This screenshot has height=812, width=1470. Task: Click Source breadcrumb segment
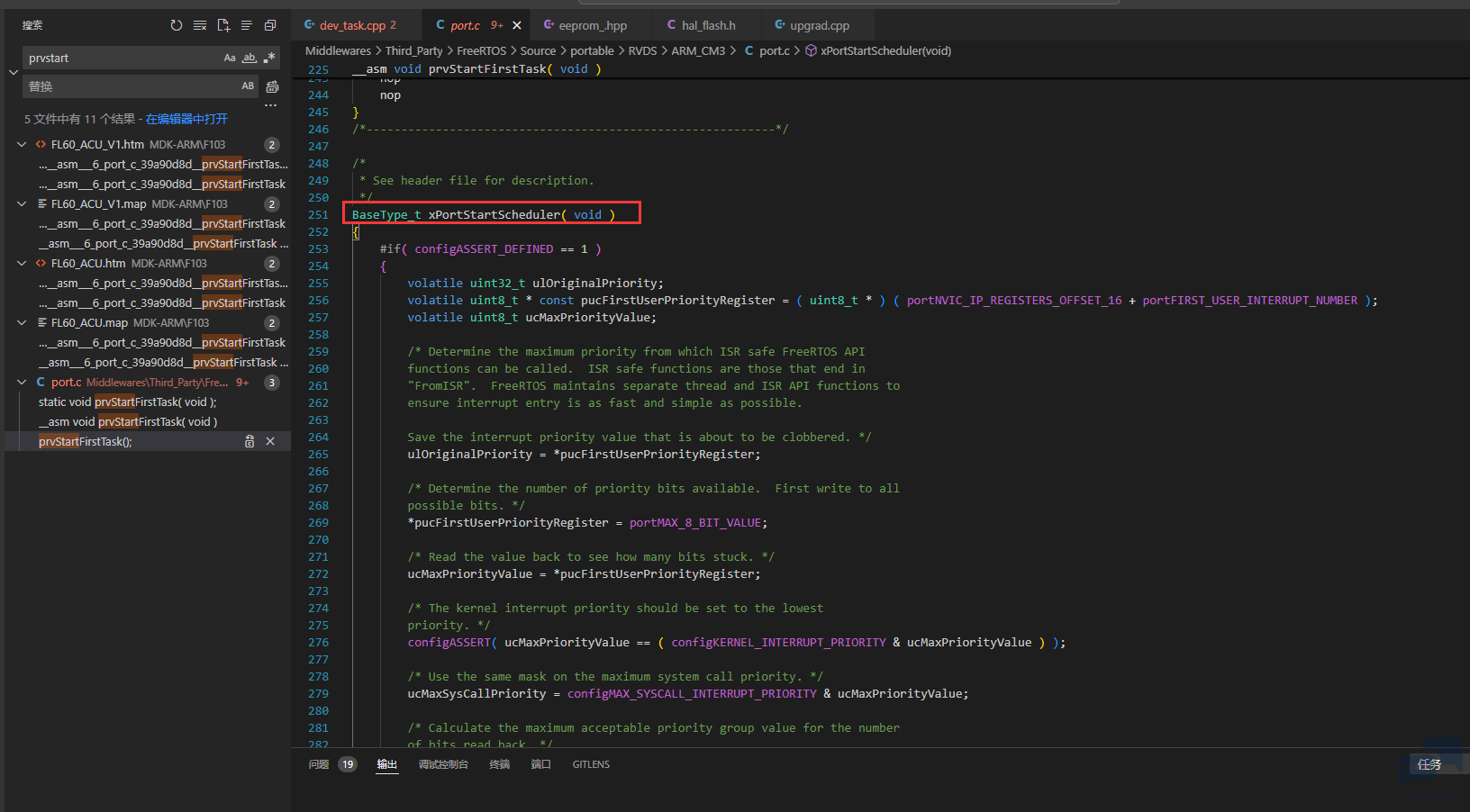(538, 50)
